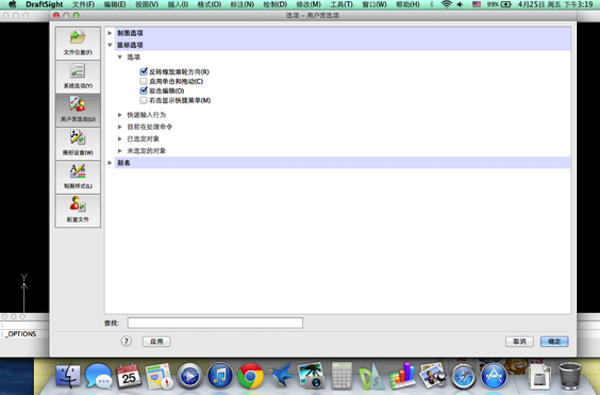Open Calendar showing 25 in Dock

point(129,376)
